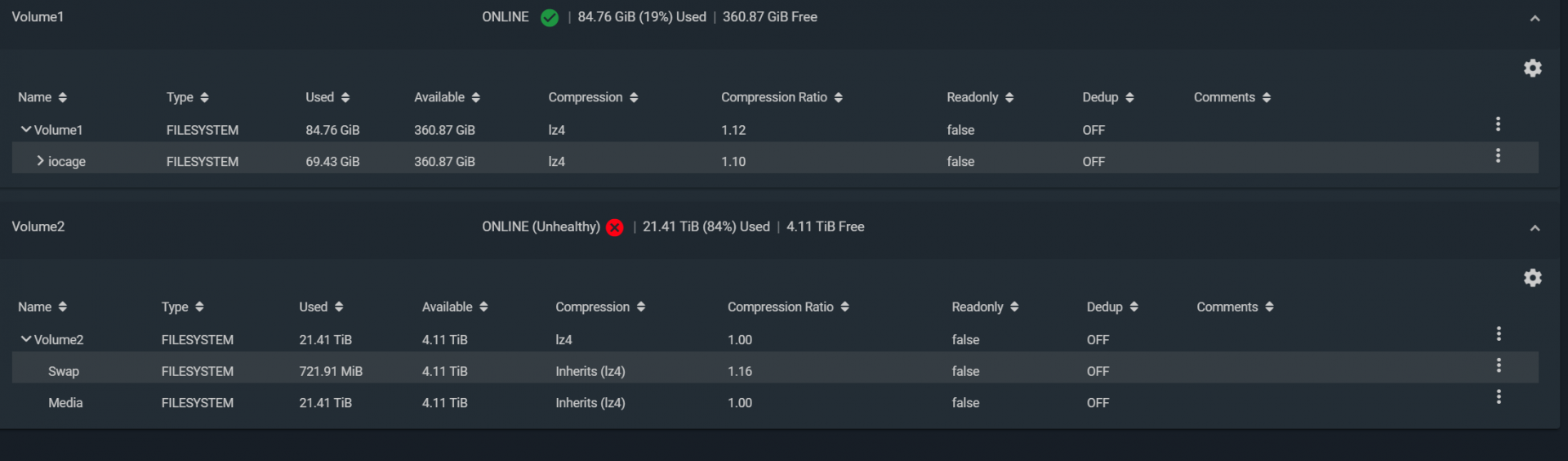Collapse the Volume1 root dataset tree
The image size is (1568, 461).
[x=26, y=129]
